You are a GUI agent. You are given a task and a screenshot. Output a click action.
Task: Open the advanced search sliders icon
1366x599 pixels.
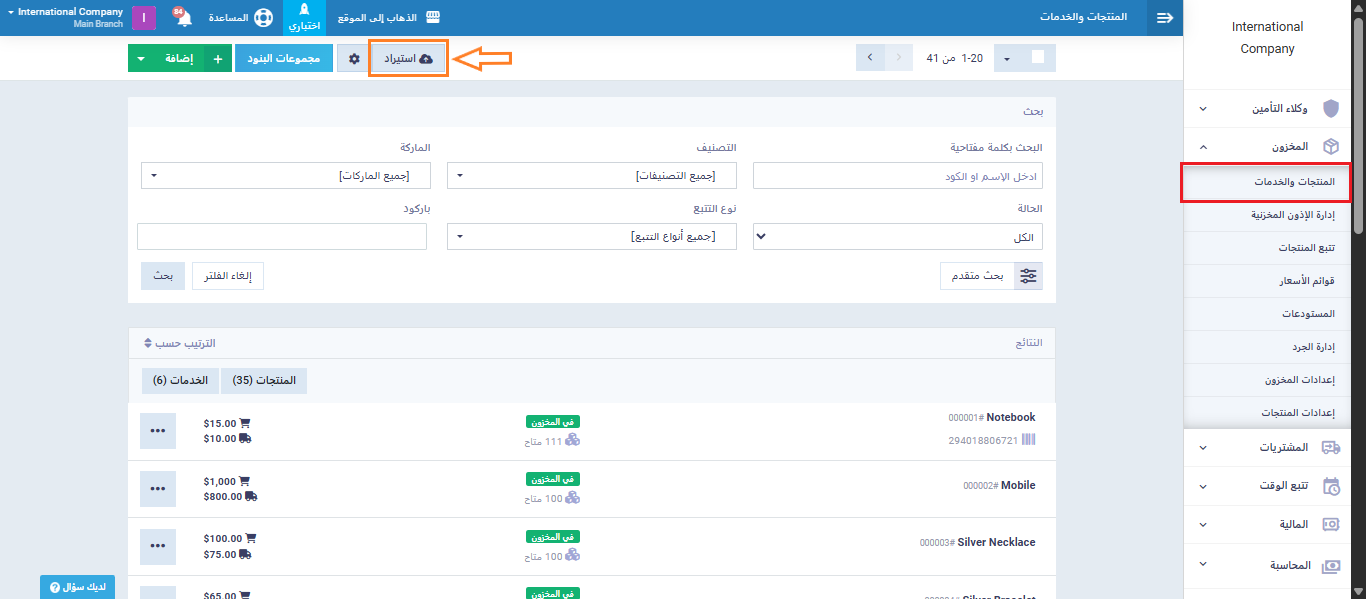[x=1028, y=276]
